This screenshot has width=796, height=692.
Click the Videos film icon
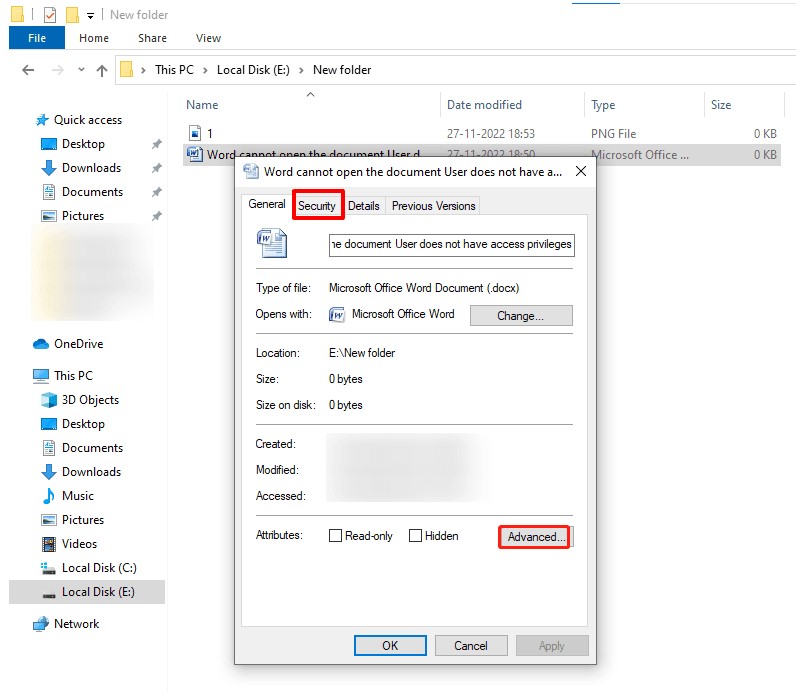click(x=49, y=544)
